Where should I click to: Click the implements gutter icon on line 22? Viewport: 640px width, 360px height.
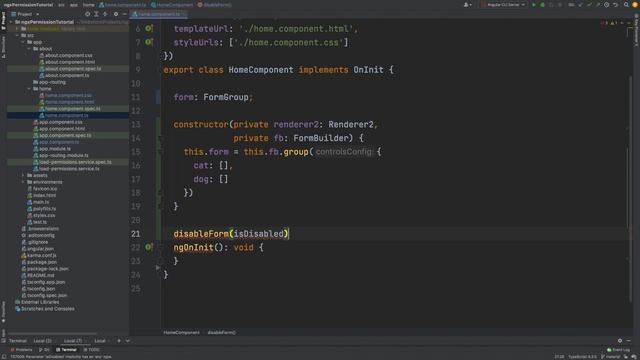[x=149, y=247]
